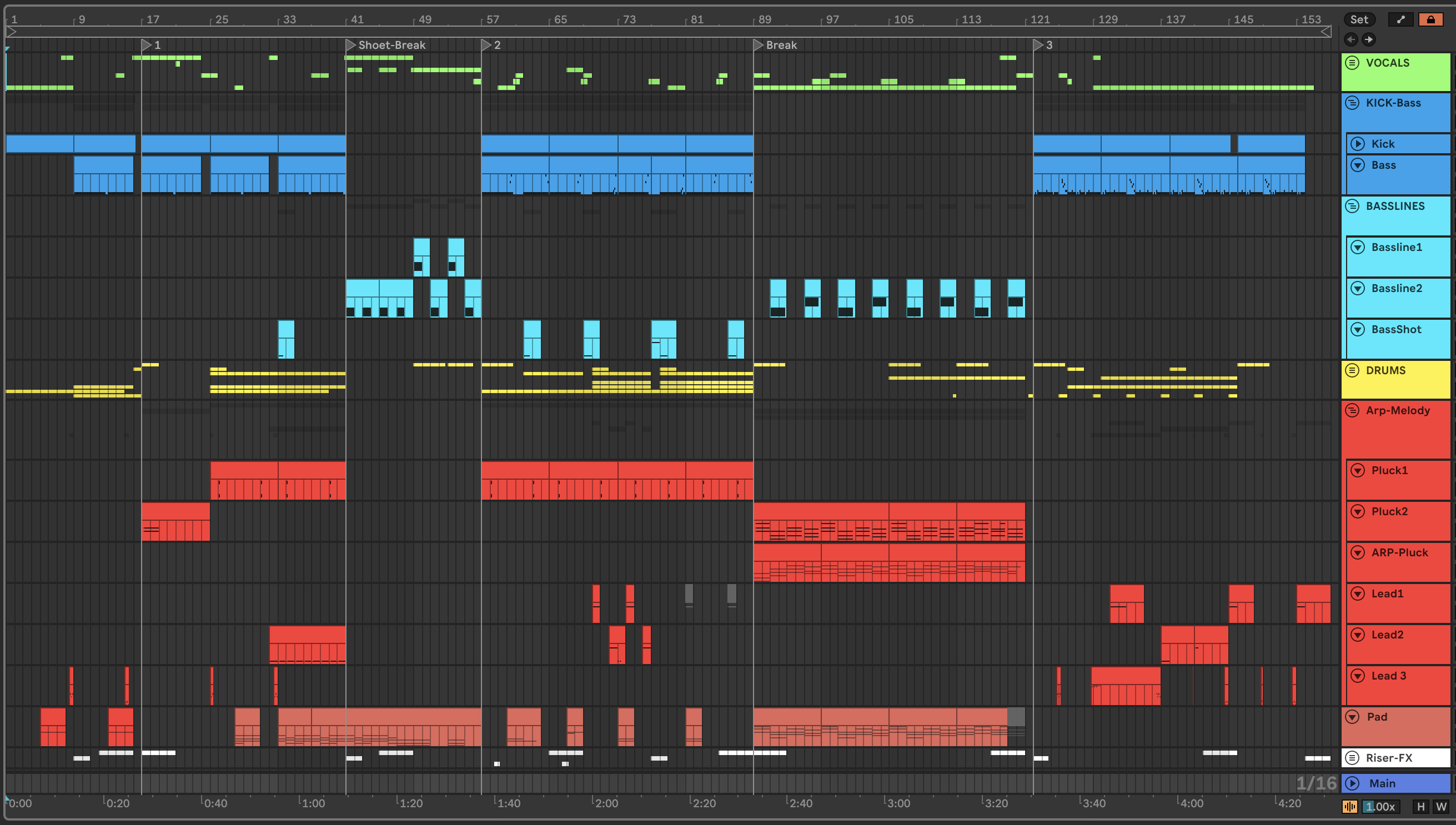Collapse the Pluck2 track arrow
This screenshot has width=1456, height=825.
(x=1357, y=512)
